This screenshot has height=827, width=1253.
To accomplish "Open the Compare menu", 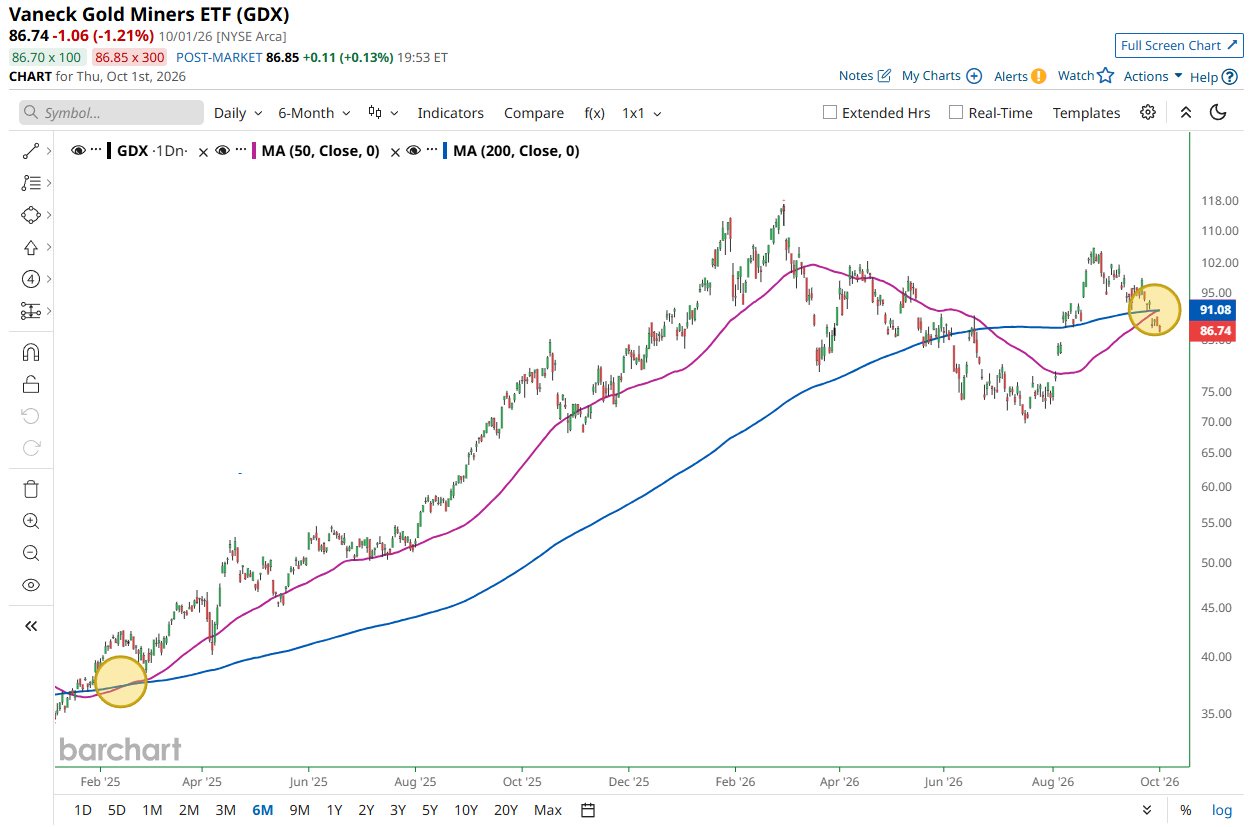I will pos(534,113).
